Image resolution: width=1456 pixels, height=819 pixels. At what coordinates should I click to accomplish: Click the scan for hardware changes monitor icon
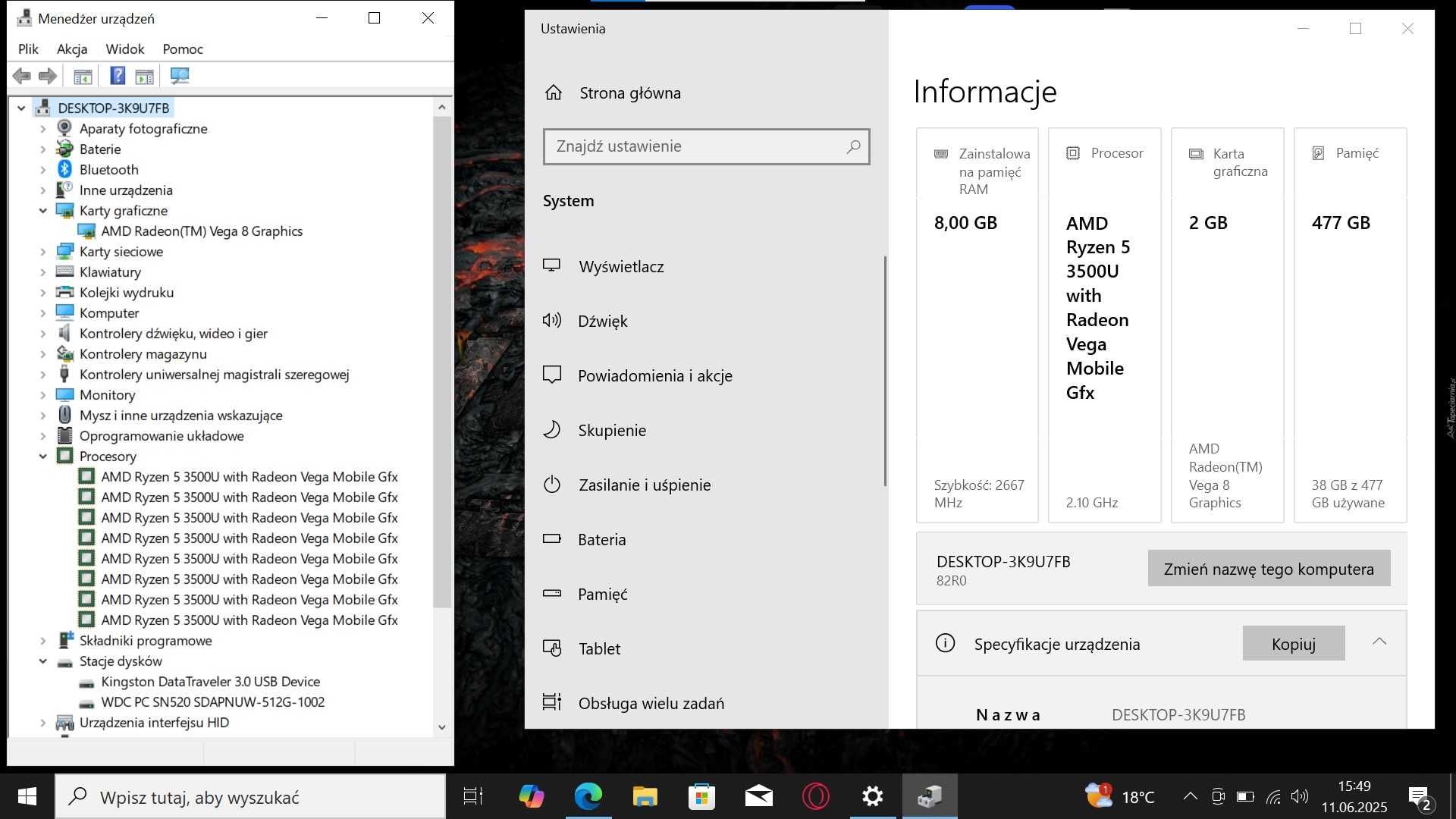180,76
